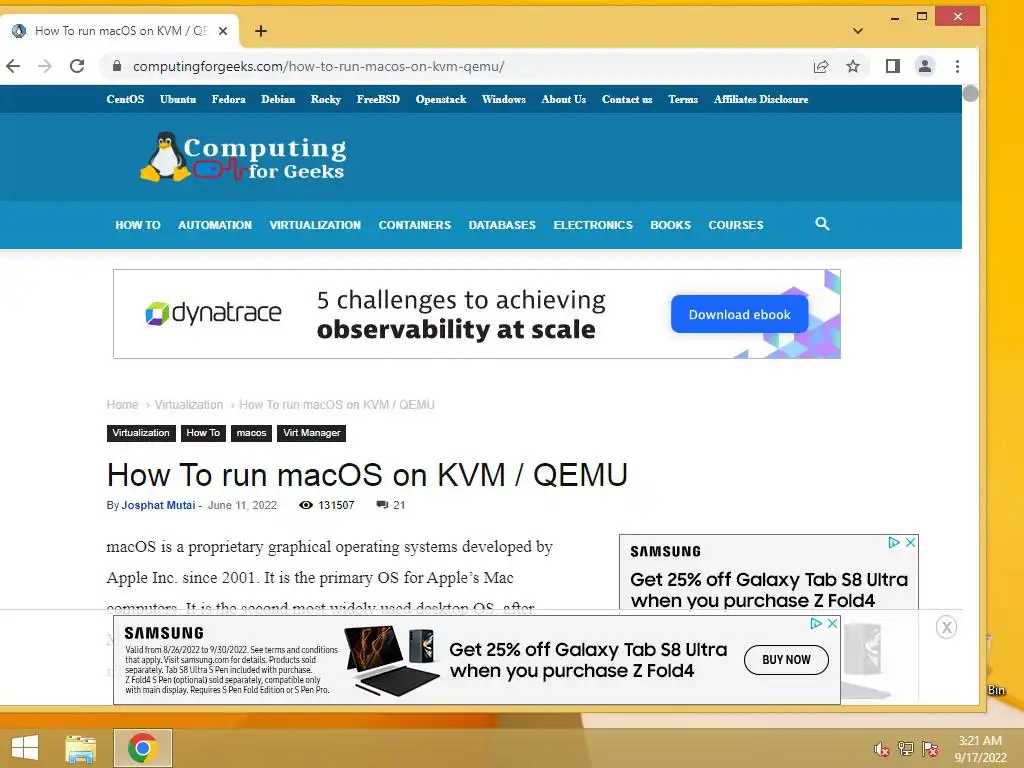
Task: Click the address bar URL
Action: tap(319, 66)
